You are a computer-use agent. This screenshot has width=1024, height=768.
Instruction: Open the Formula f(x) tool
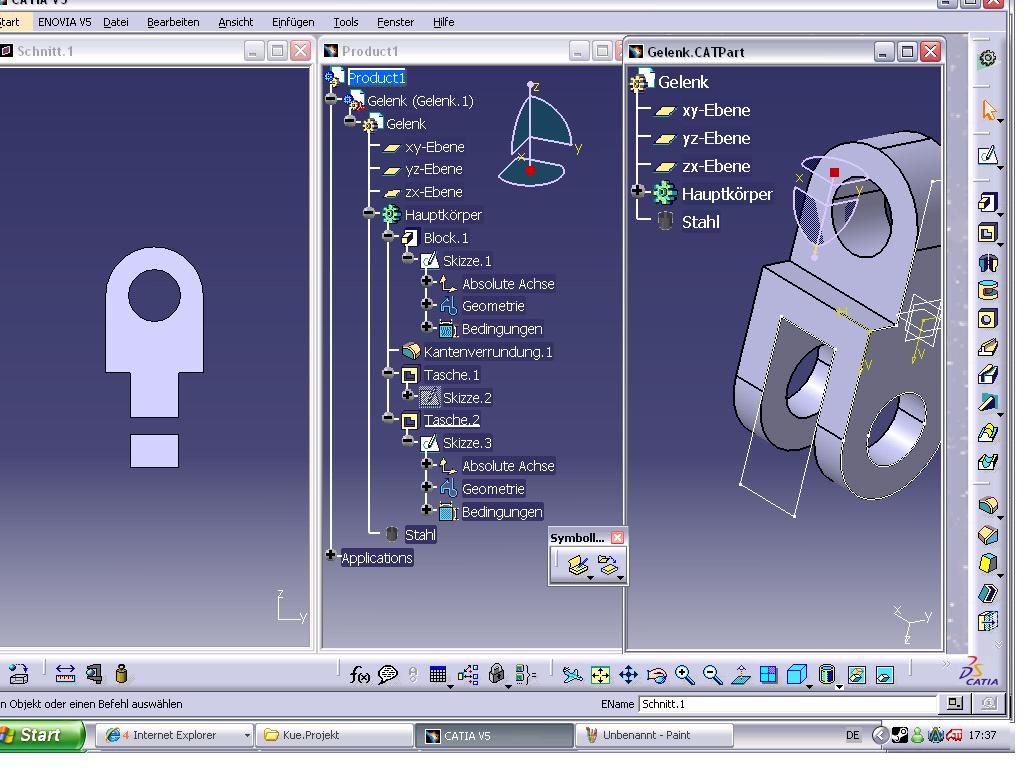[359, 675]
